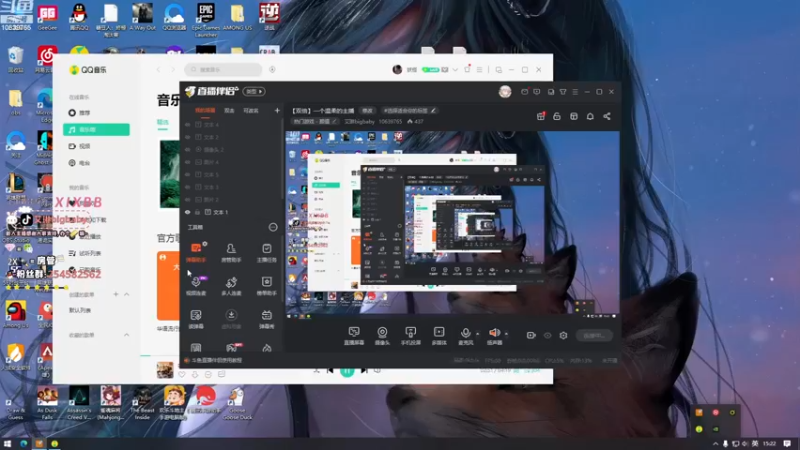This screenshot has width=800, height=450.
Task: Open 电台 in QQ音乐 sidebar
Action: click(x=96, y=163)
